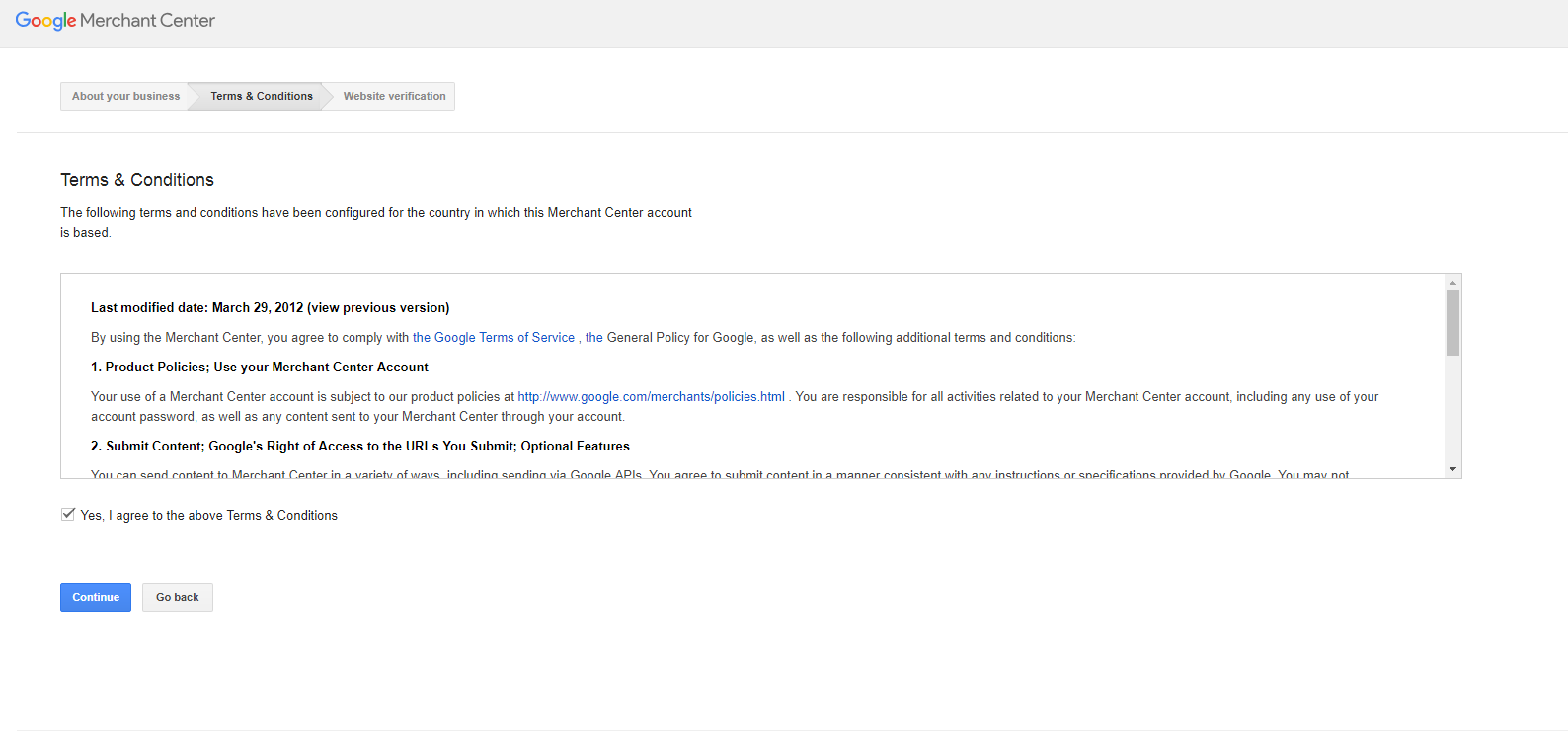Click the blue Continue button
Image resolution: width=1568 pixels, height=737 pixels.
click(x=96, y=597)
